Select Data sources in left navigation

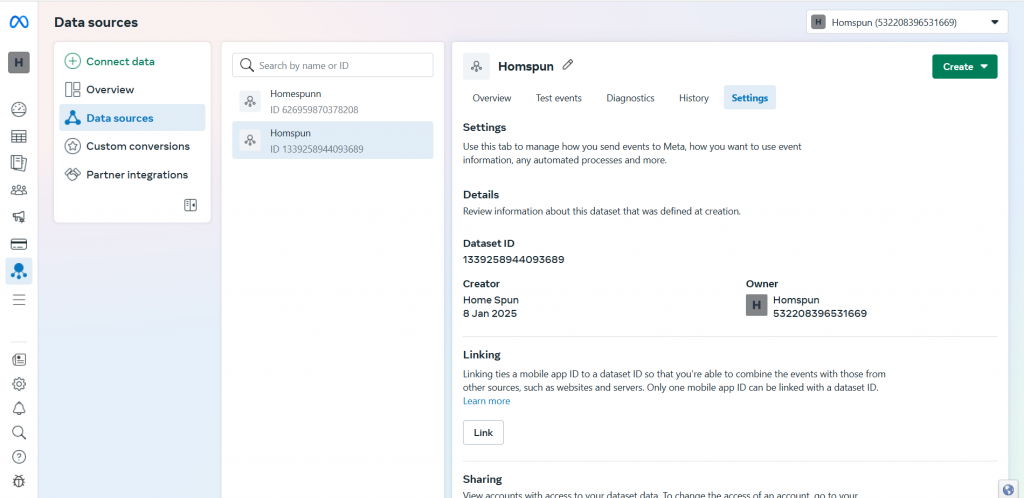132,117
